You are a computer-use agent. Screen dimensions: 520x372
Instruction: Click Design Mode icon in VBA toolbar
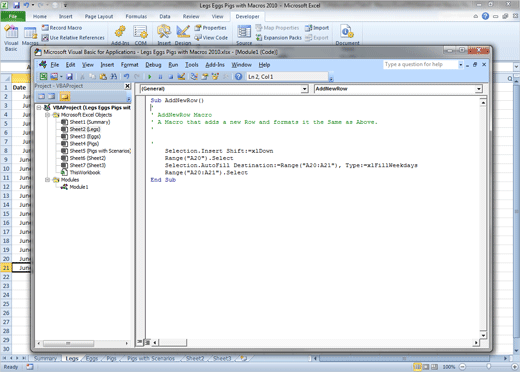coord(181,77)
